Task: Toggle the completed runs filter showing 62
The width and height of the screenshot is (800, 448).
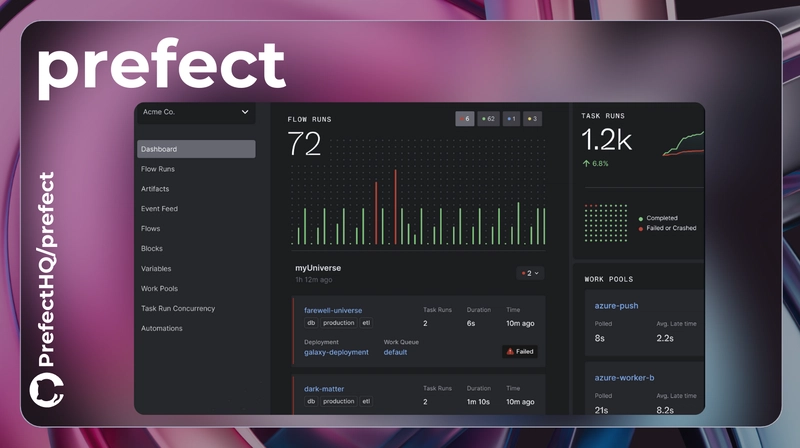Action: click(488, 119)
